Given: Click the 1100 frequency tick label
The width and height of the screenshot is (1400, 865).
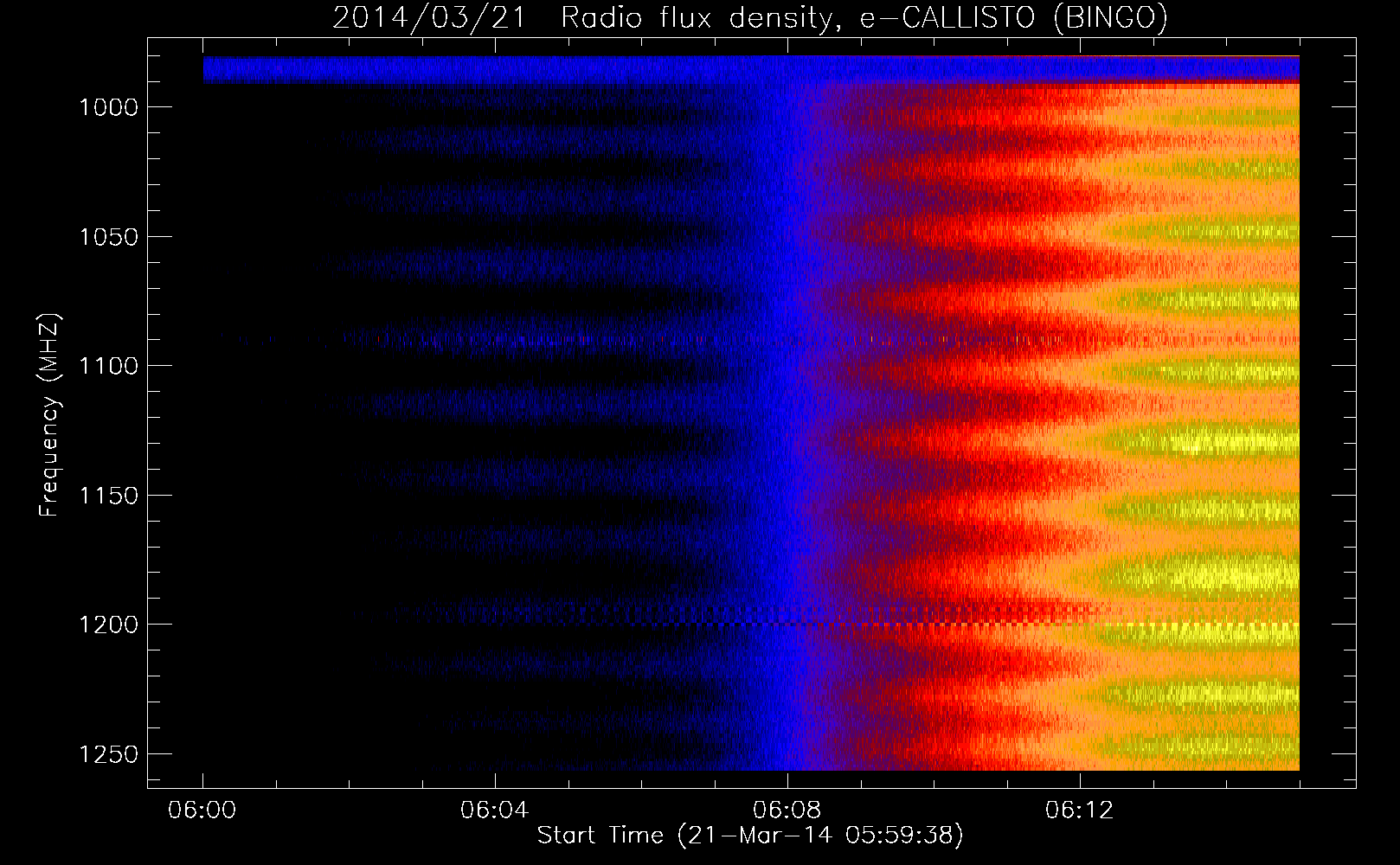Looking at the screenshot, I should coord(108,366).
